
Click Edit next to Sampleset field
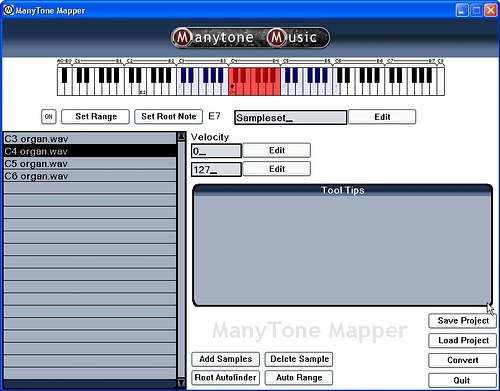[x=382, y=117]
